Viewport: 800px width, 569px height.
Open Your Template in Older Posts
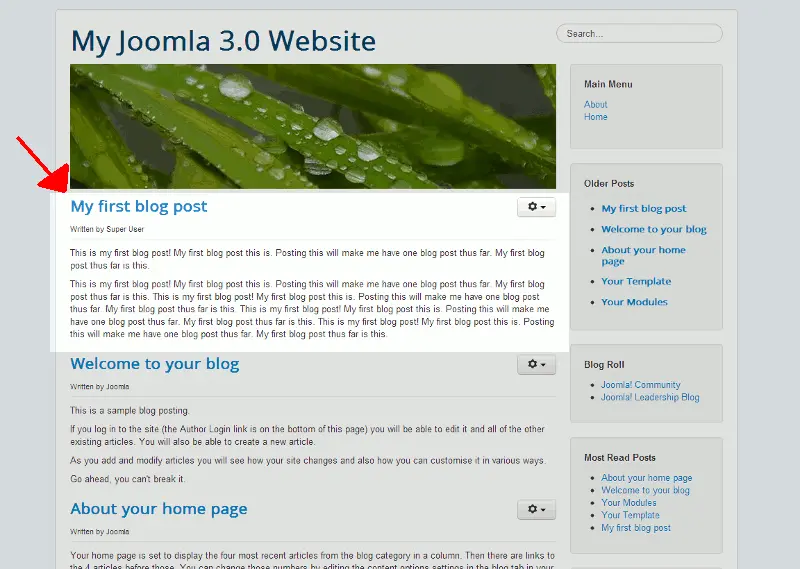[636, 281]
